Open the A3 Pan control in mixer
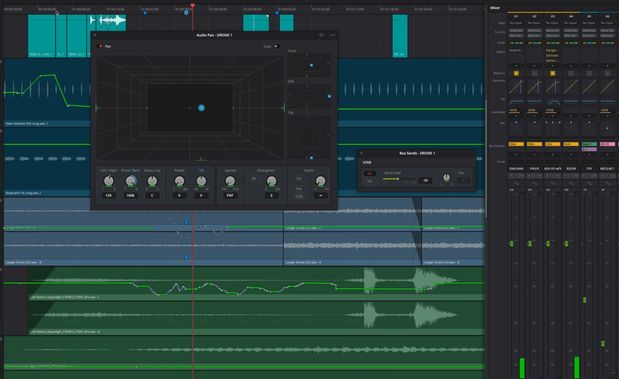 553,128
